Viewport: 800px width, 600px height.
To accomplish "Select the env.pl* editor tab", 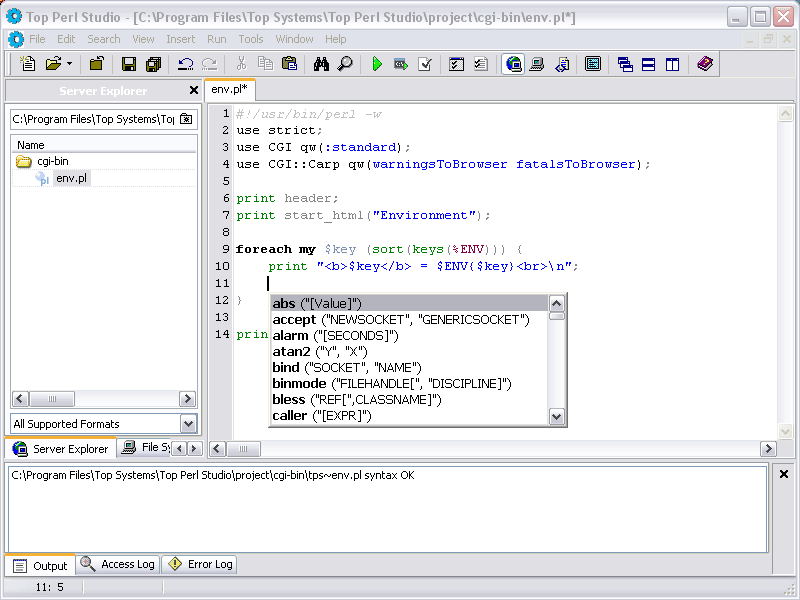I will pyautogui.click(x=230, y=89).
